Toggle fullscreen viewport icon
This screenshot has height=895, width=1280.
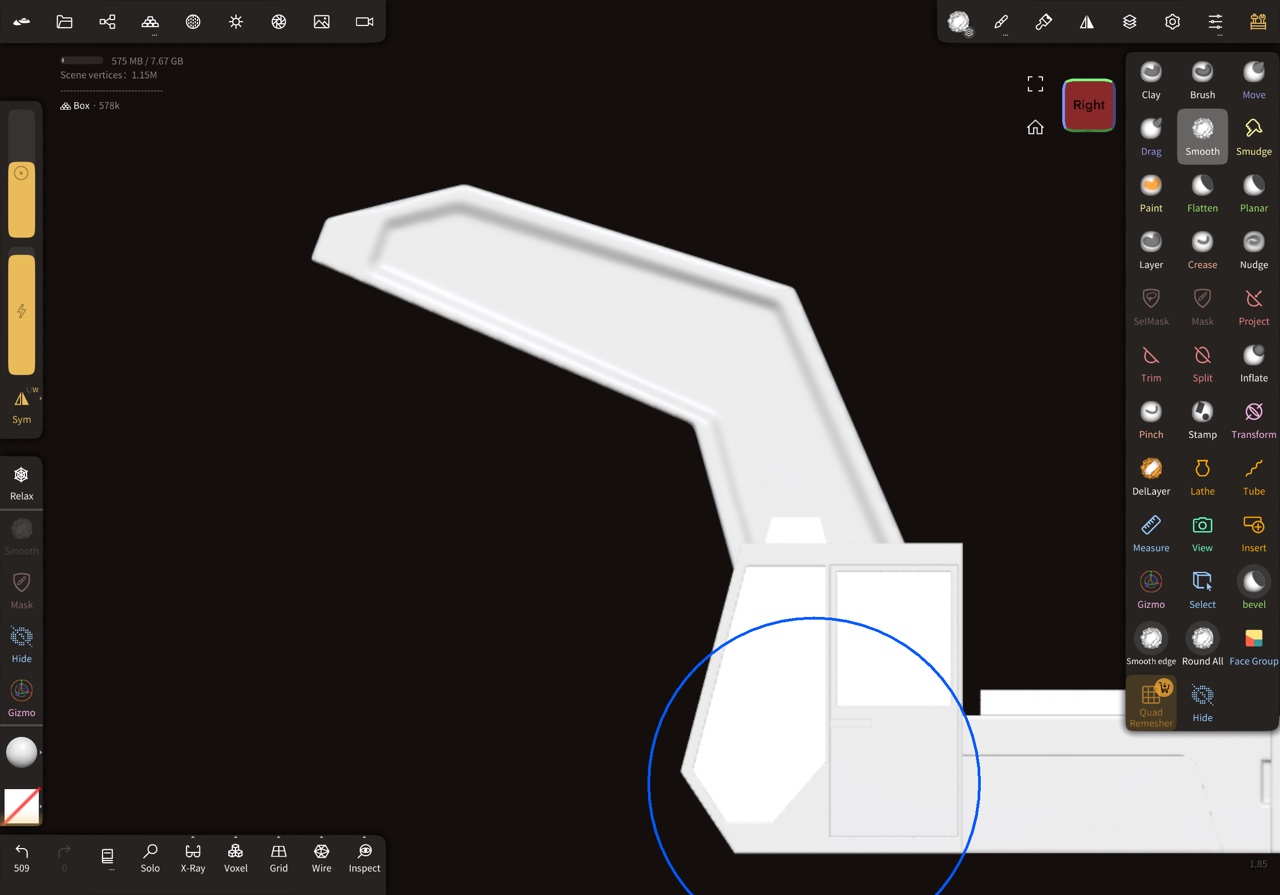tap(1035, 84)
